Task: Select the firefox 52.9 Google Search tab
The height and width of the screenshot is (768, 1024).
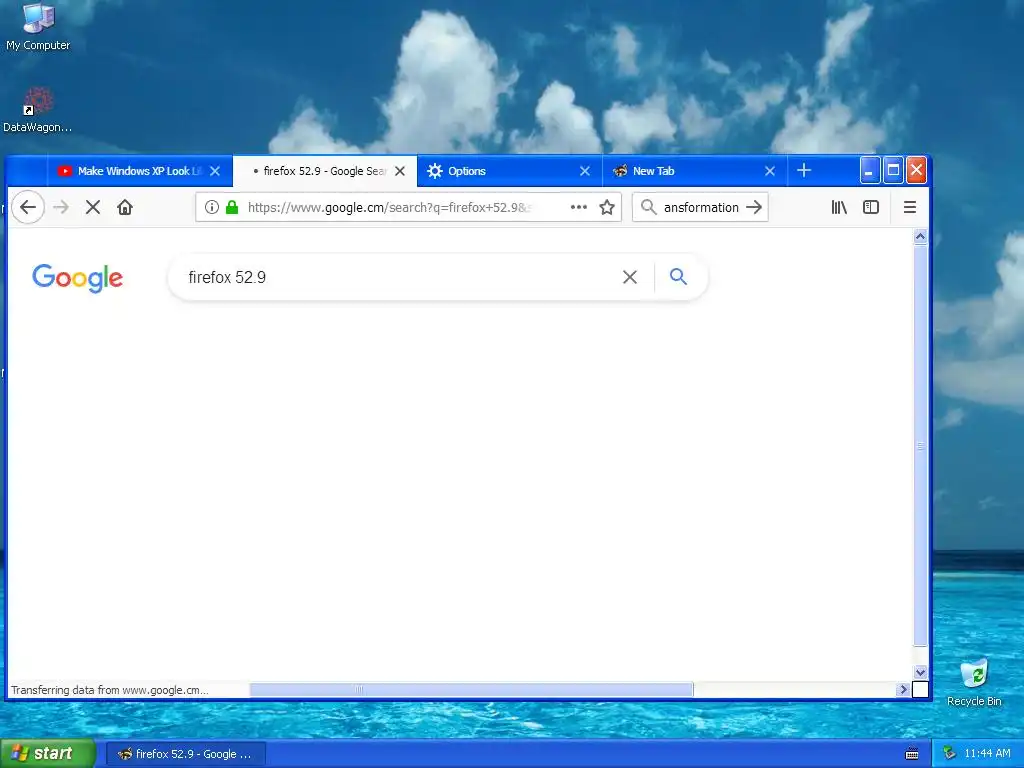Action: pos(325,171)
